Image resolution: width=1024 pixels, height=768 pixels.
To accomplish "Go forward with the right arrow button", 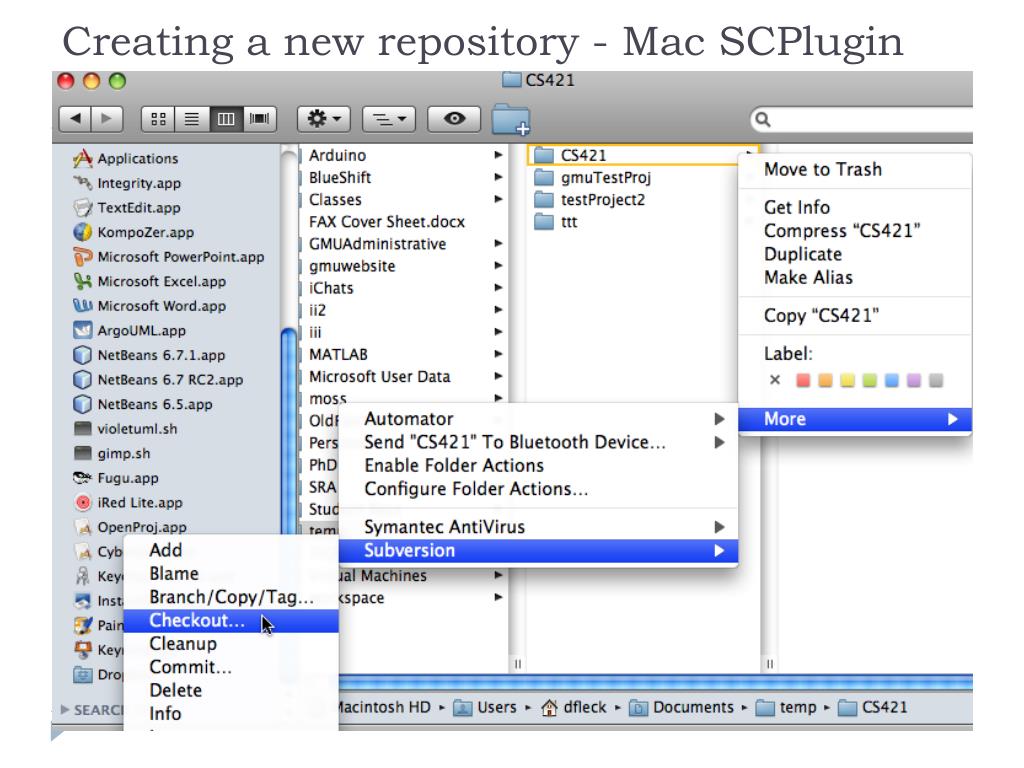I will tap(106, 119).
